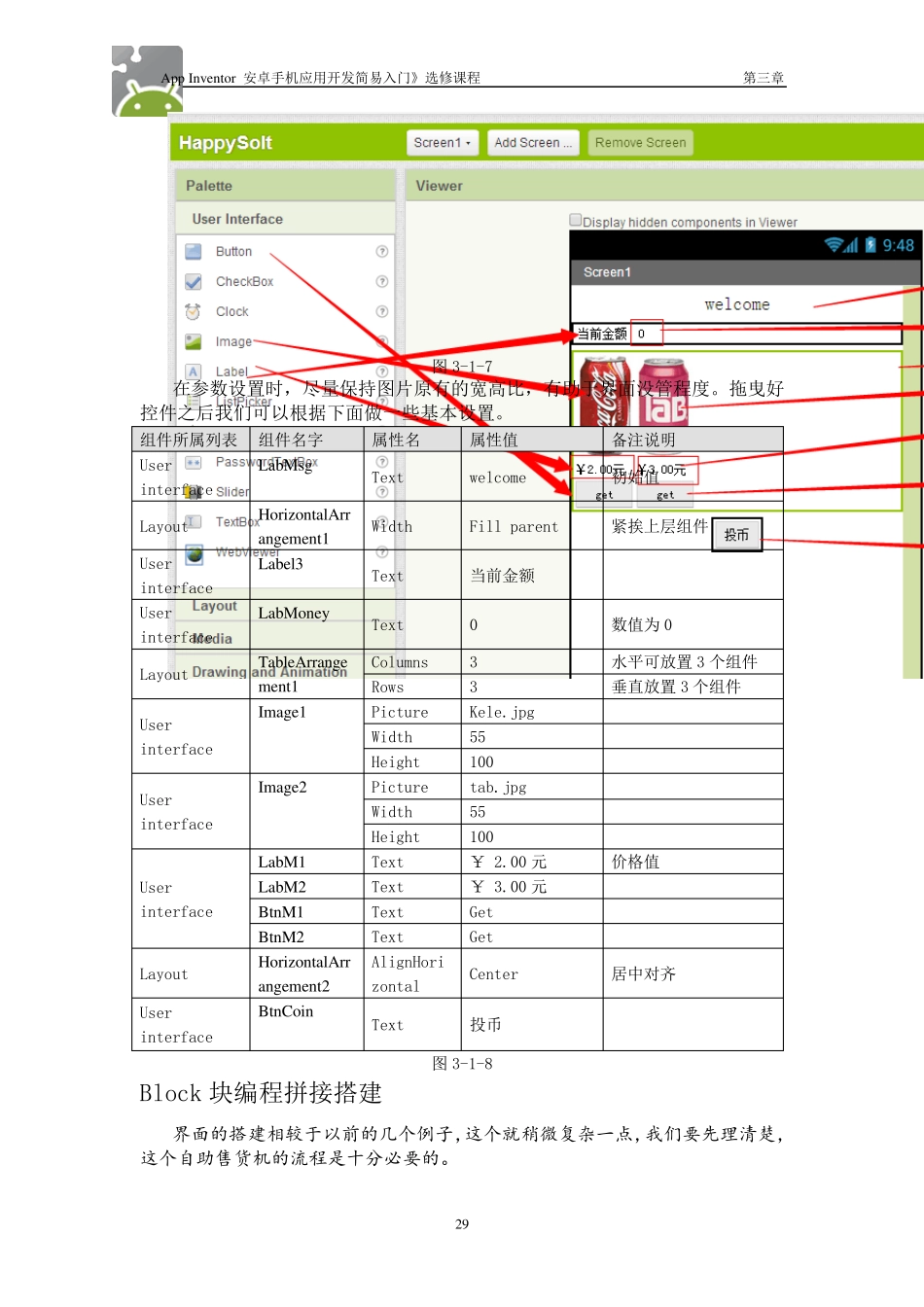Click the get button under ￥2.00元
Image resolution: width=924 pixels, height=1307 pixels.
(x=604, y=495)
